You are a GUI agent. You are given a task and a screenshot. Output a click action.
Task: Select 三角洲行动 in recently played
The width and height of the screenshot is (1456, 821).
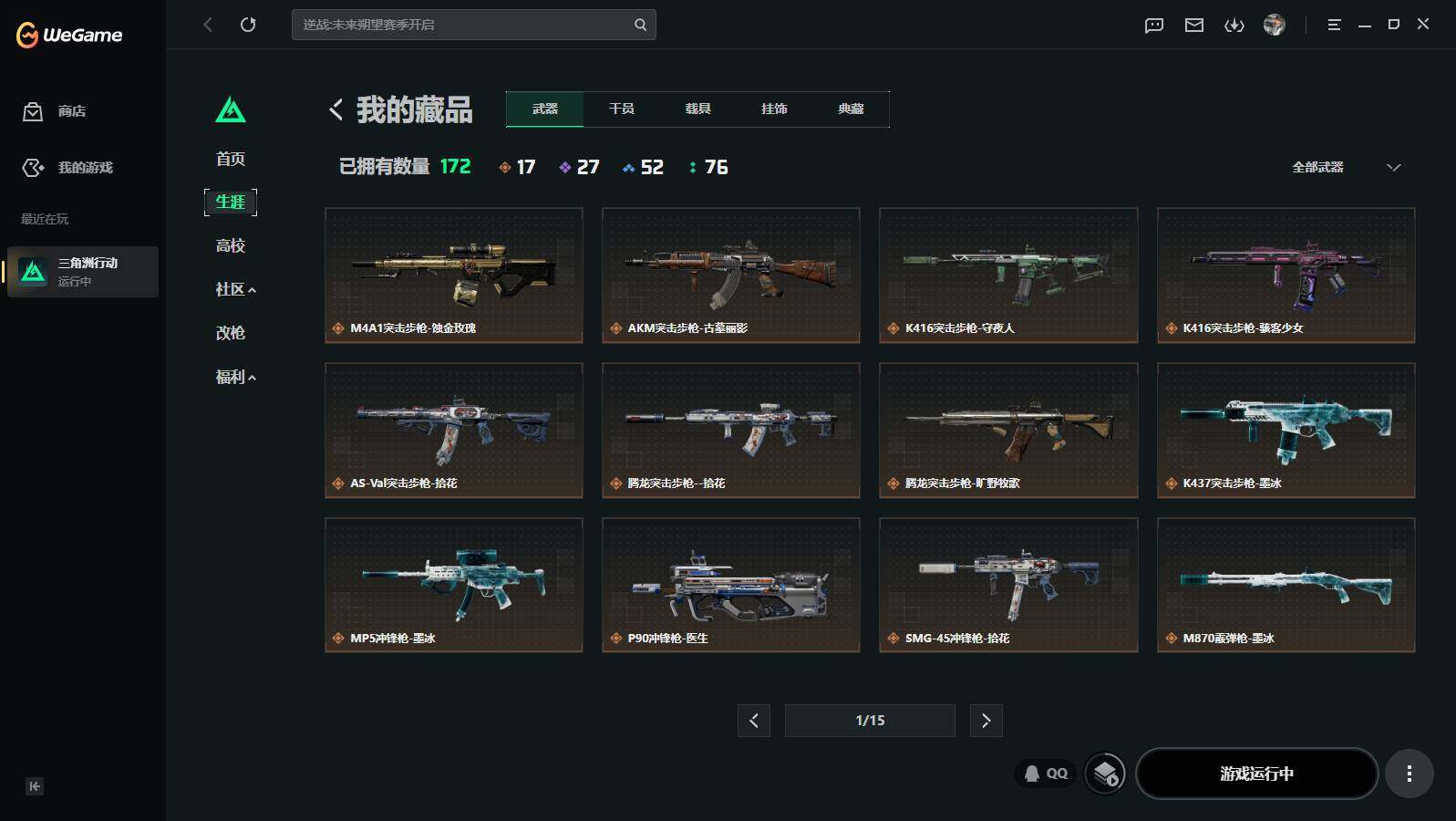[83, 272]
